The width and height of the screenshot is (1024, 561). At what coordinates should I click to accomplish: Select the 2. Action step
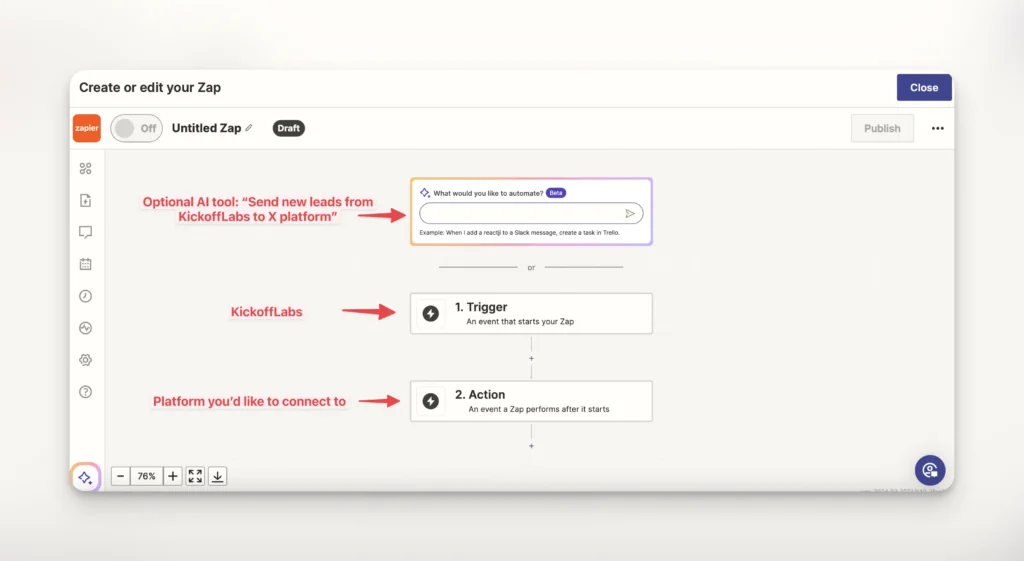click(x=531, y=401)
